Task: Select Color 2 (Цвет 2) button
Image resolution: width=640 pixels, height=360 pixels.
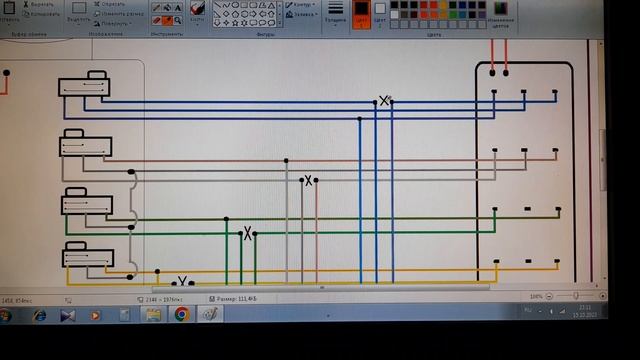Action: point(380,15)
